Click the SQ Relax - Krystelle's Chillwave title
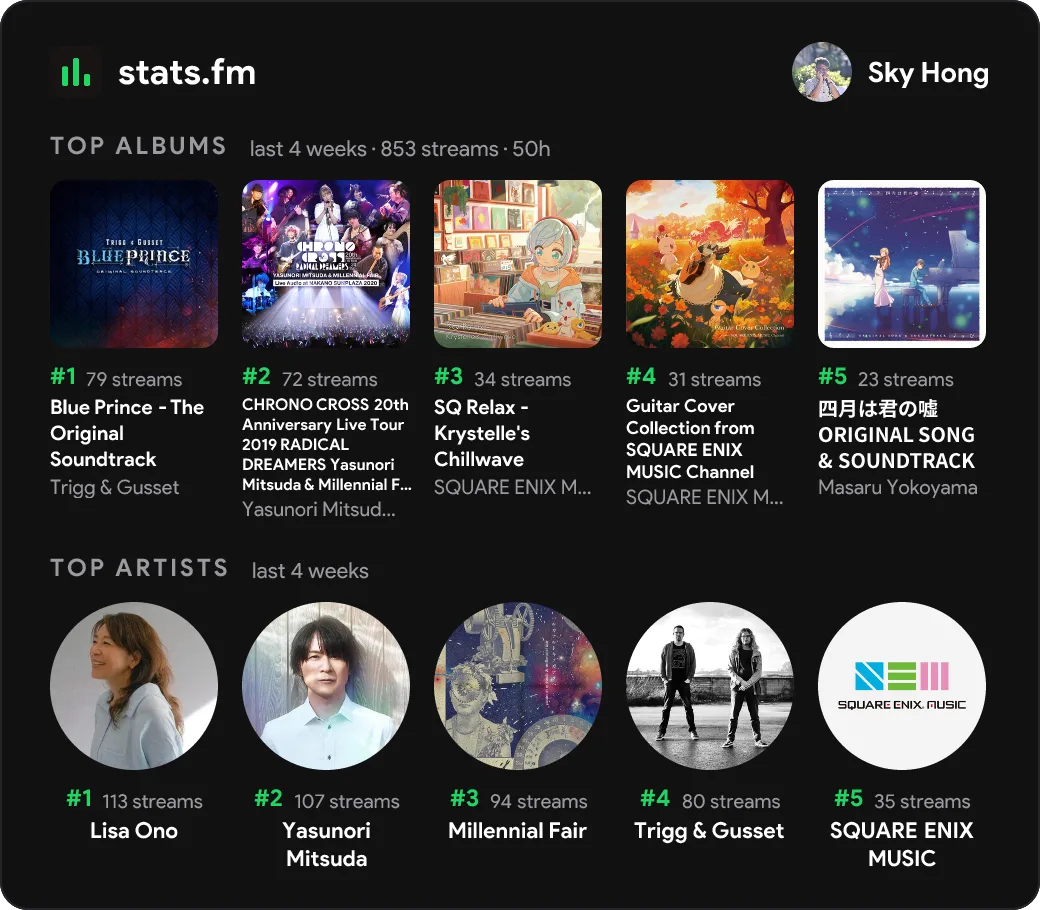The image size is (1040, 910). click(x=482, y=433)
